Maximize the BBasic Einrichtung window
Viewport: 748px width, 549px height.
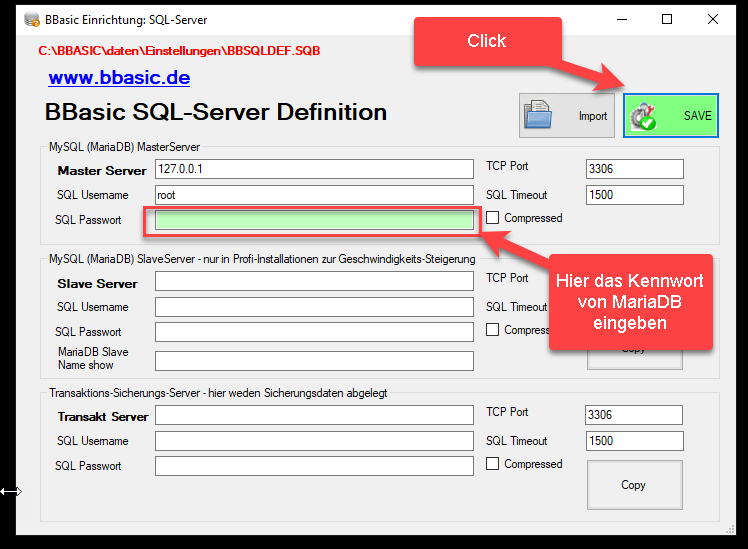tap(667, 20)
